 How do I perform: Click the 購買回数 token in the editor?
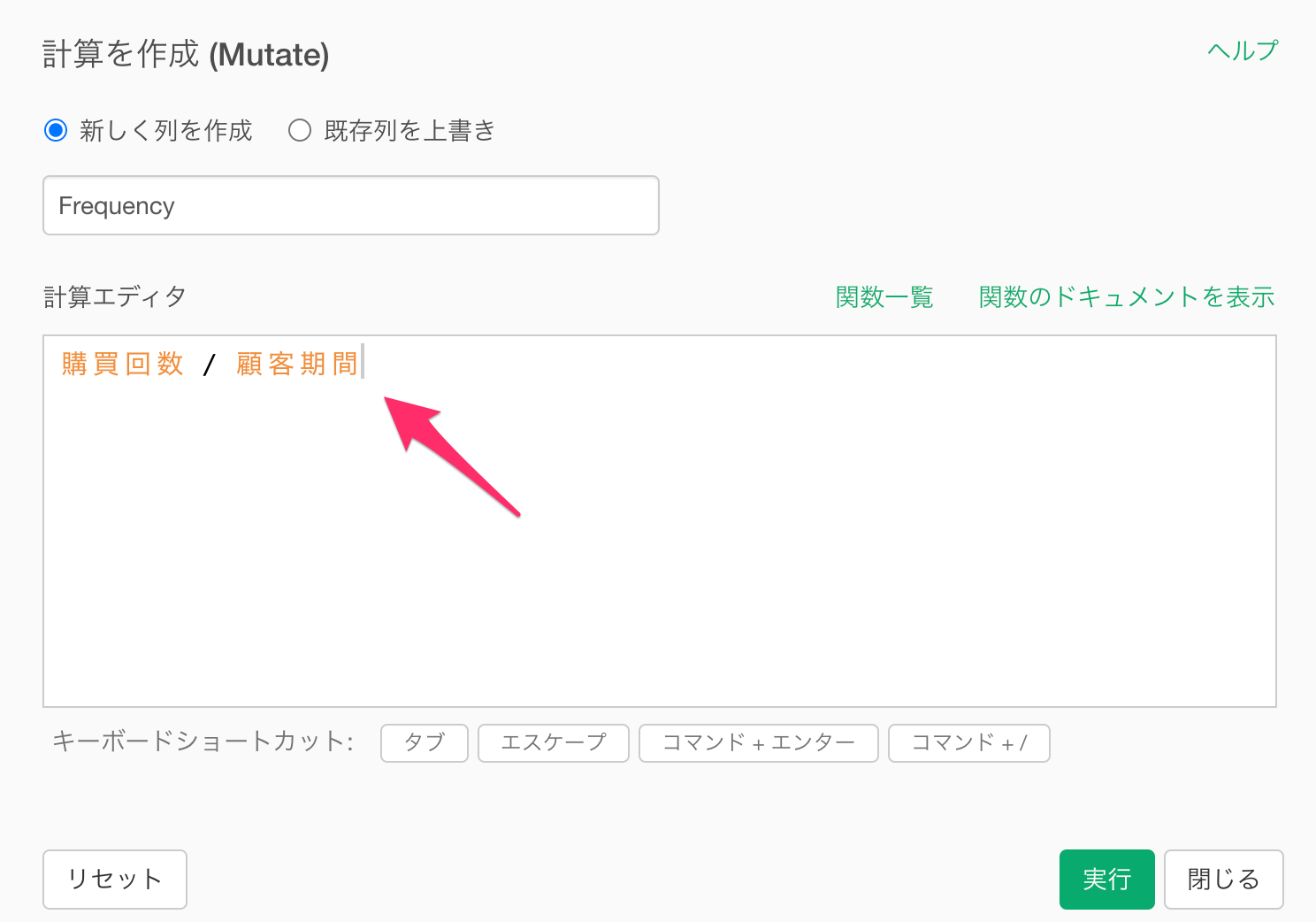point(123,364)
